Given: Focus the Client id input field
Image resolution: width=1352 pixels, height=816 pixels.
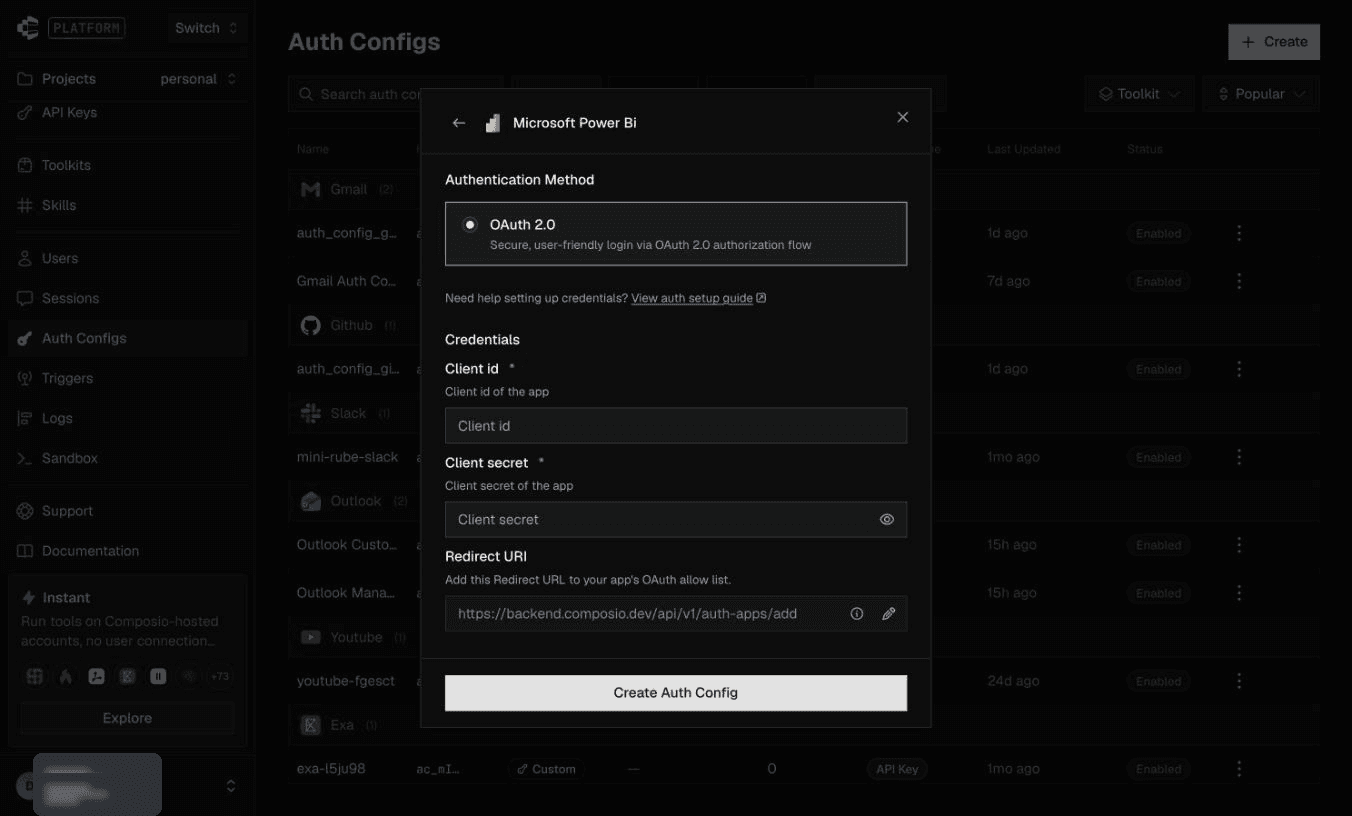Looking at the screenshot, I should 676,426.
